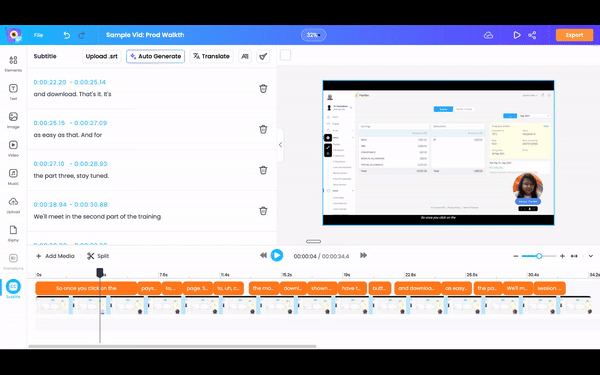Select the Text tool in the sidebar
This screenshot has height=375, width=600.
tap(13, 91)
